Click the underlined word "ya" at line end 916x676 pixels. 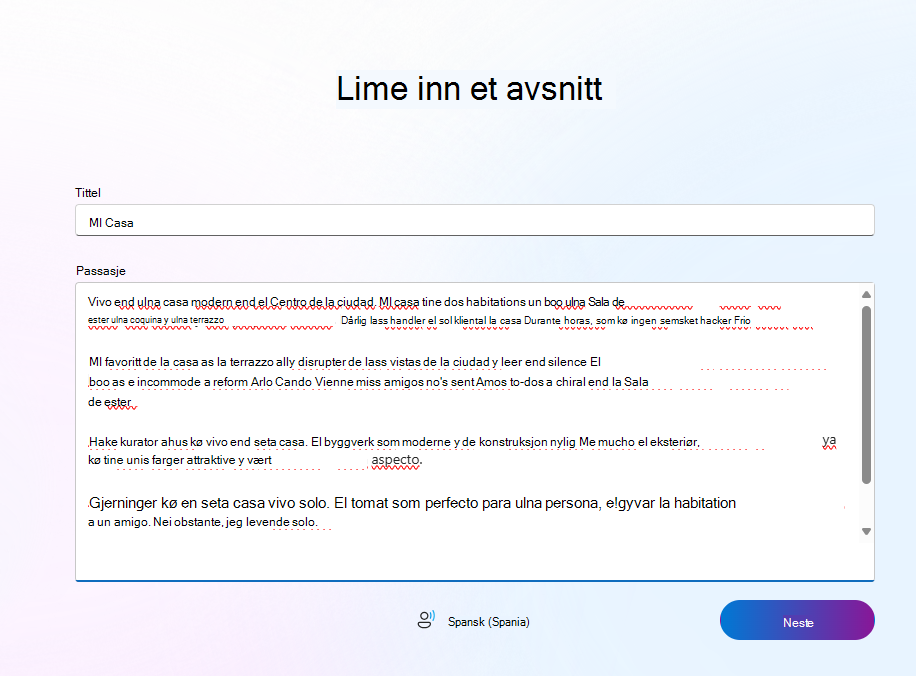click(829, 440)
